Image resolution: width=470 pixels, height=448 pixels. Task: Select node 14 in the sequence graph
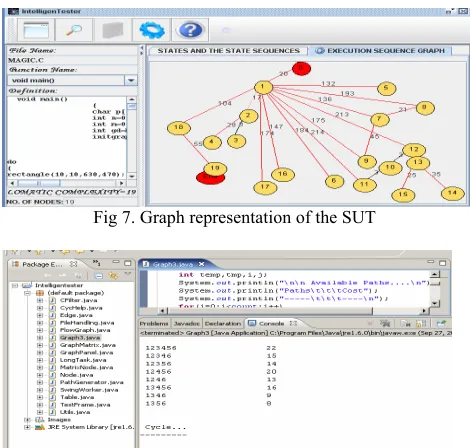(452, 193)
